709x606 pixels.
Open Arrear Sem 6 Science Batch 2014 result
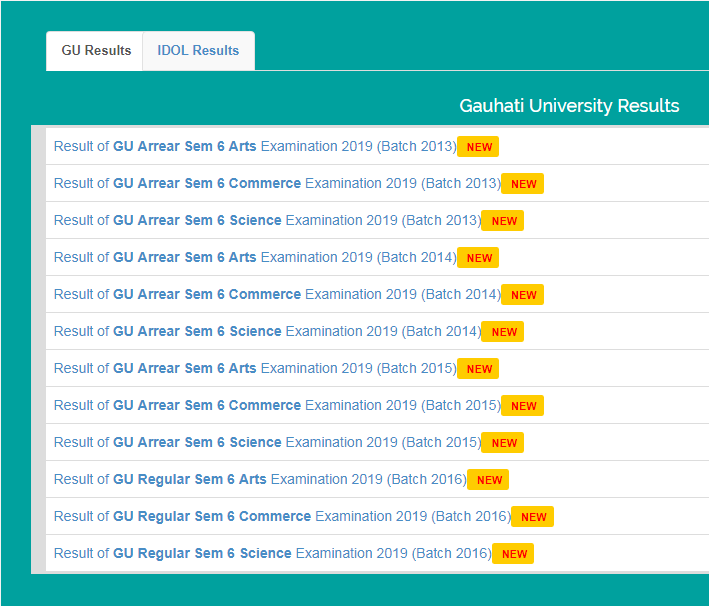(268, 331)
